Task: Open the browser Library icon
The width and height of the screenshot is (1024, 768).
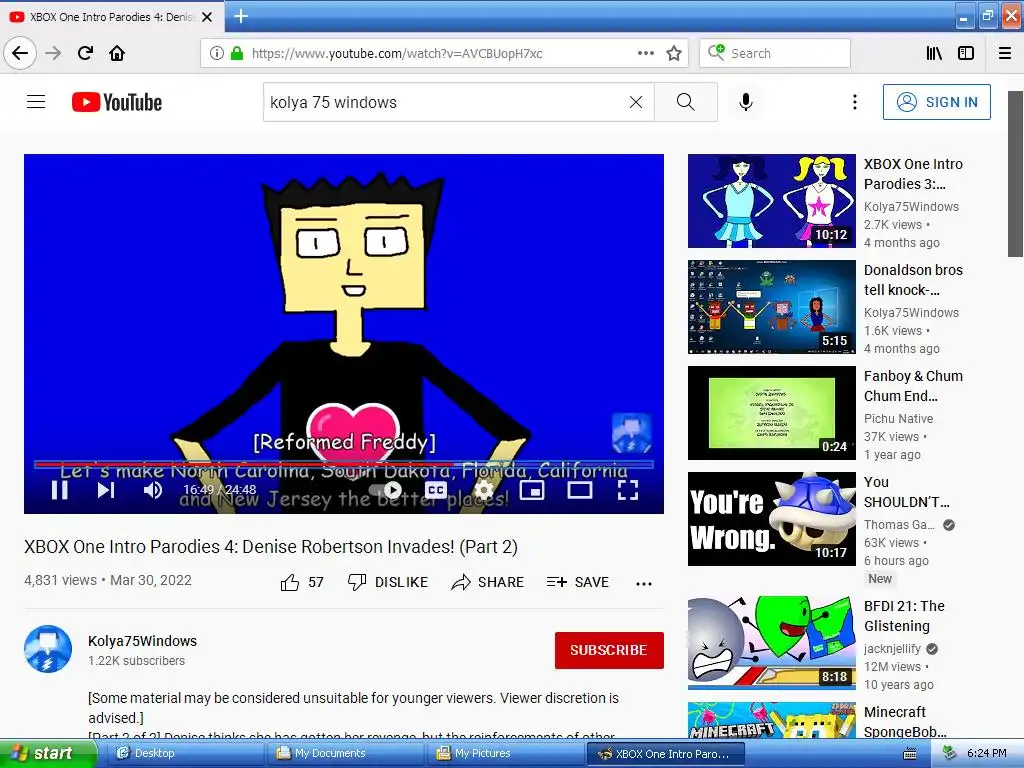Action: tap(935, 54)
